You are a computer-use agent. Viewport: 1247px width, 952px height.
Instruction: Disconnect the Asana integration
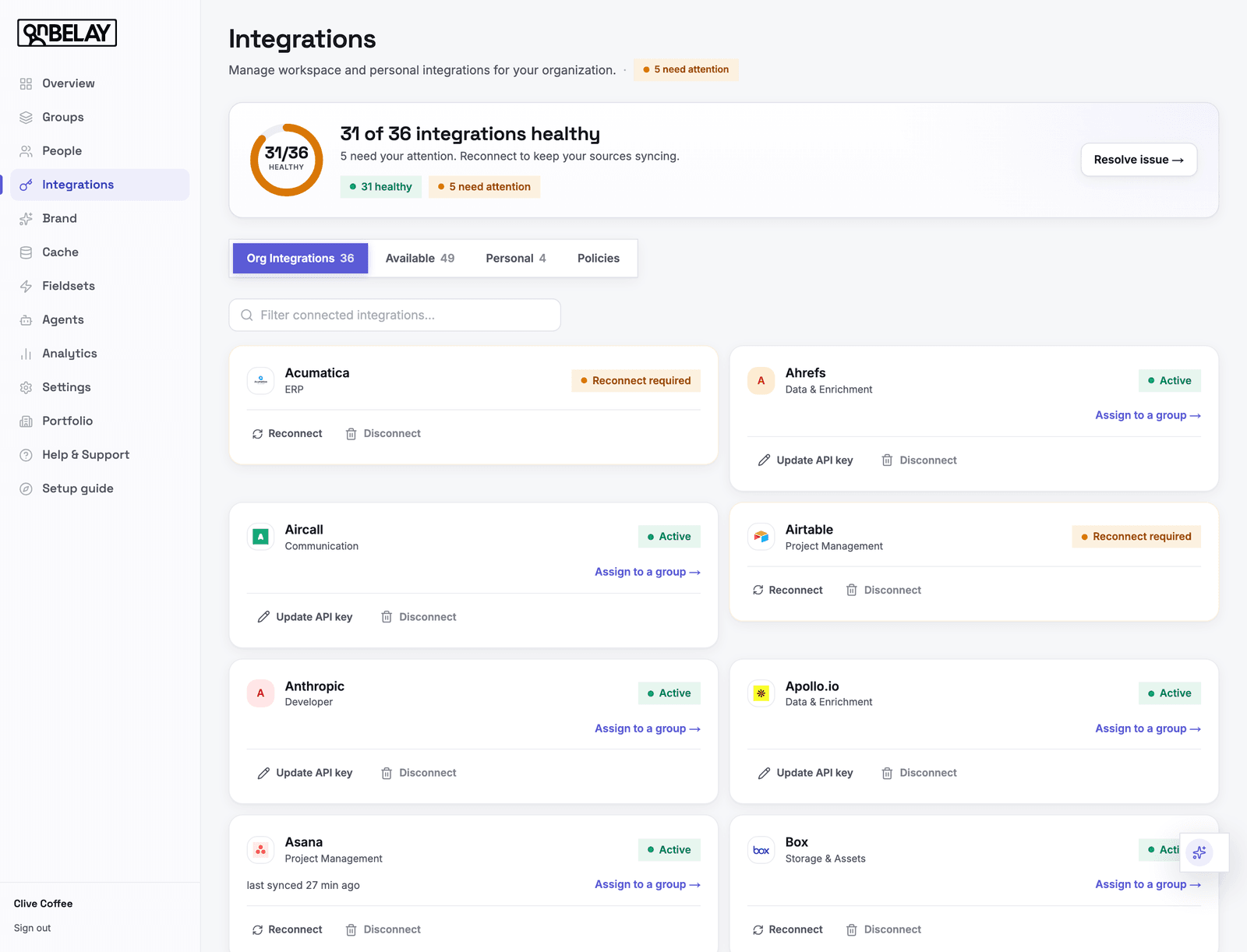[383, 930]
